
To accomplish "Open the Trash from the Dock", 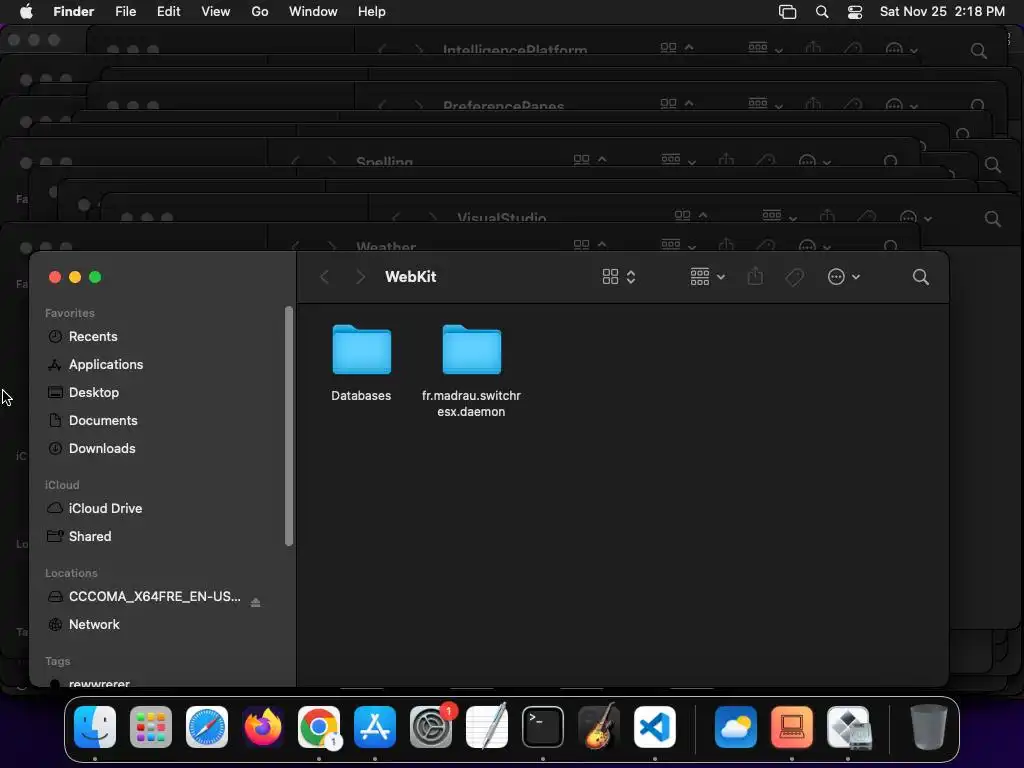I will pyautogui.click(x=928, y=727).
